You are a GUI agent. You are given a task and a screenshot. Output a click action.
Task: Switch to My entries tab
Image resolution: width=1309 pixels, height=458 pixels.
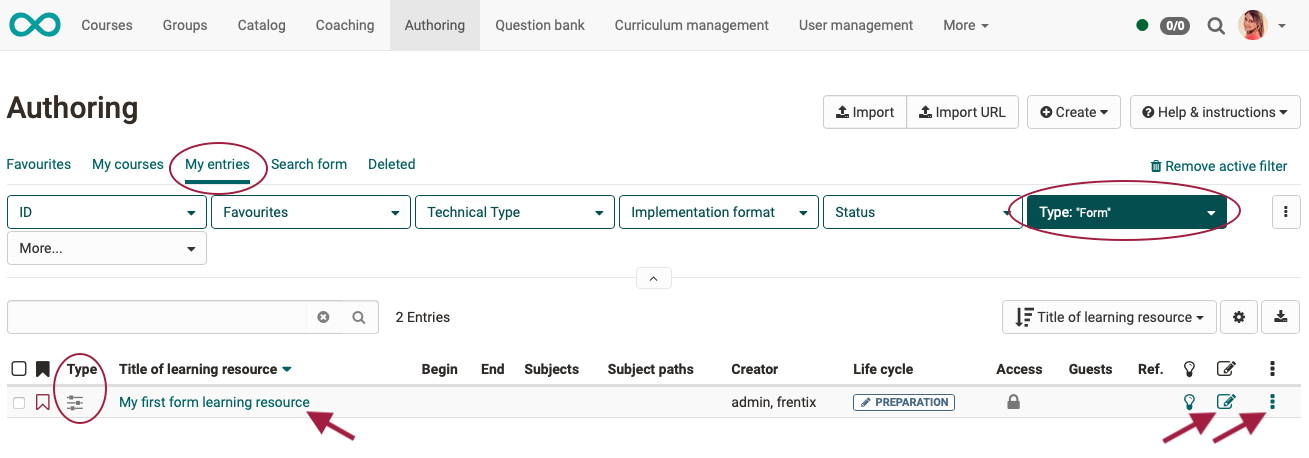[x=217, y=164]
